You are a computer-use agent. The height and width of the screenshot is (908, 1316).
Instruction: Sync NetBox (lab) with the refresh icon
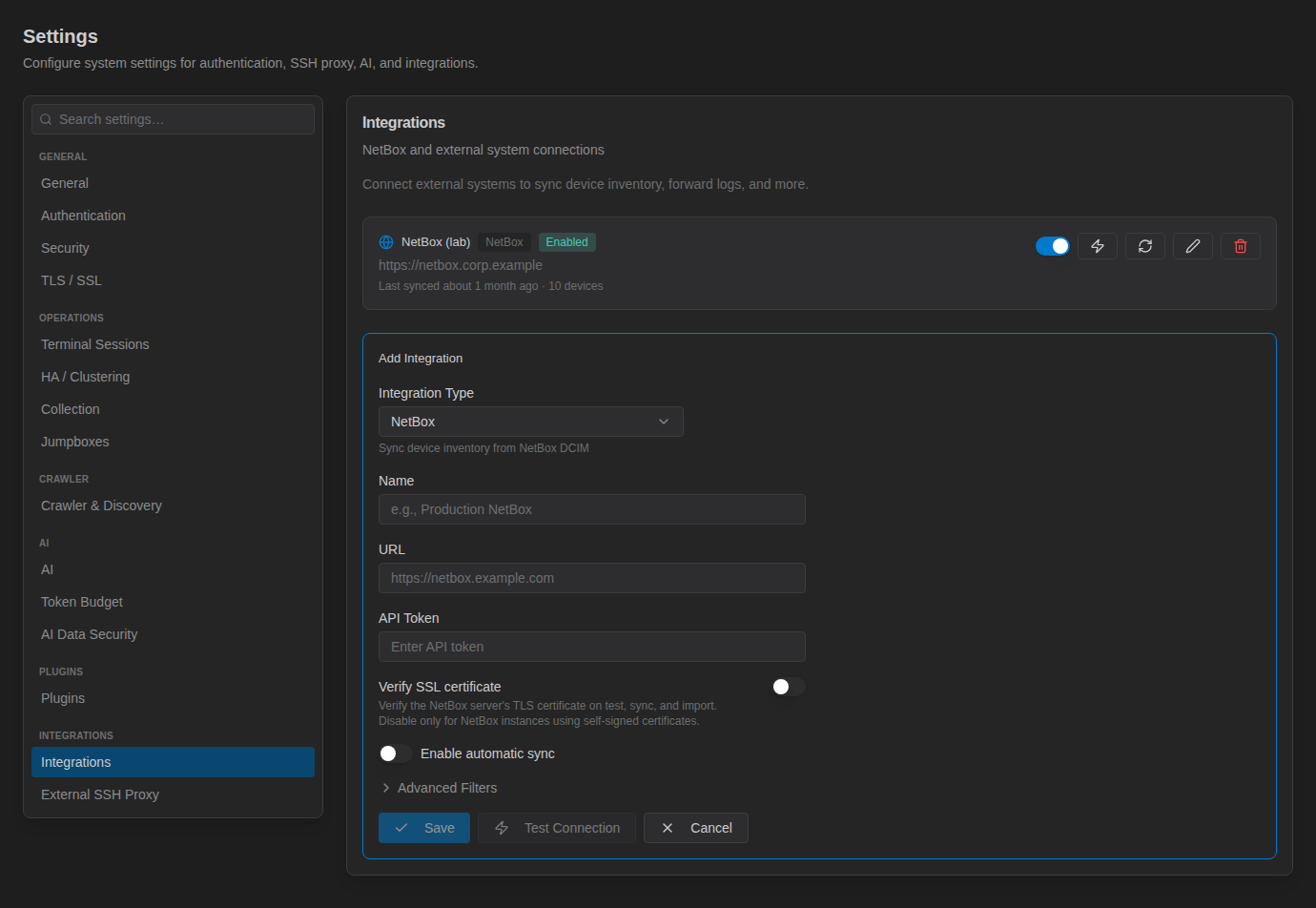click(1145, 246)
